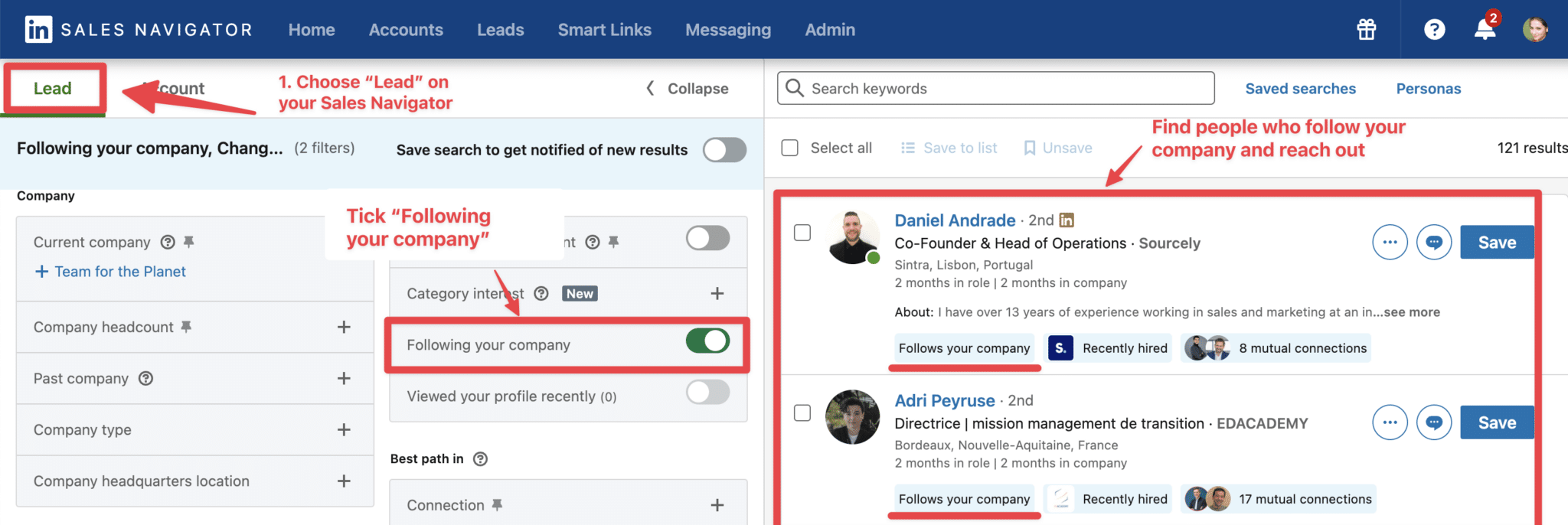Show help tooltip for Category interest
This screenshot has height=525, width=1568.
[x=541, y=294]
